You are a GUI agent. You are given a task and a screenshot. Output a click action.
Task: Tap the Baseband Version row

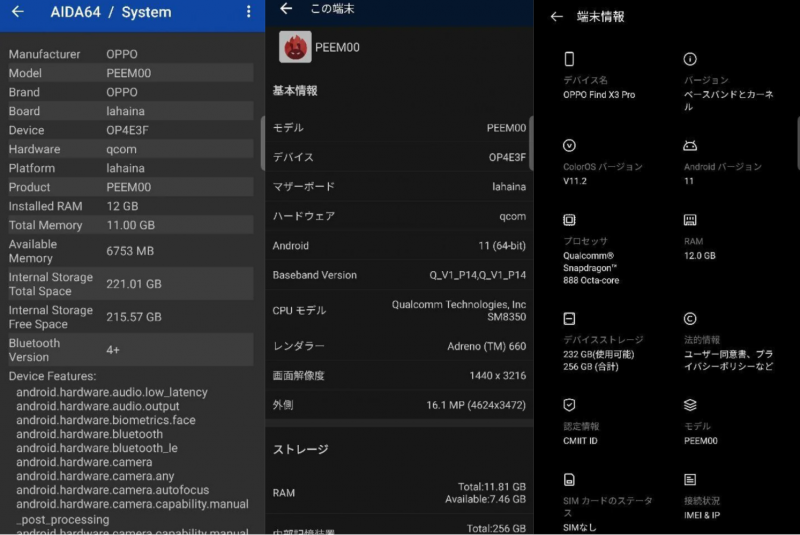pos(399,275)
